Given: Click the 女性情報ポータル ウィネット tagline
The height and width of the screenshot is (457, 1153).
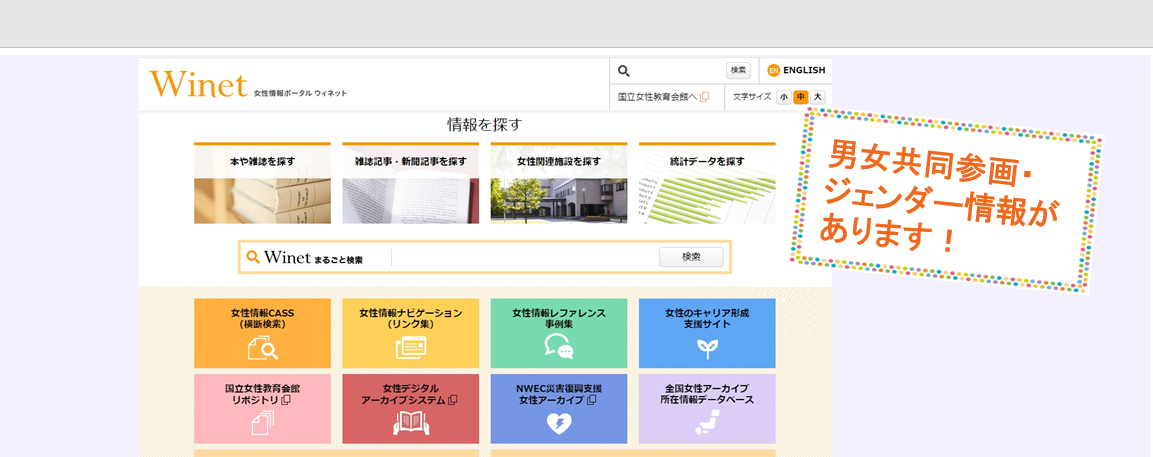Looking at the screenshot, I should tap(300, 93).
